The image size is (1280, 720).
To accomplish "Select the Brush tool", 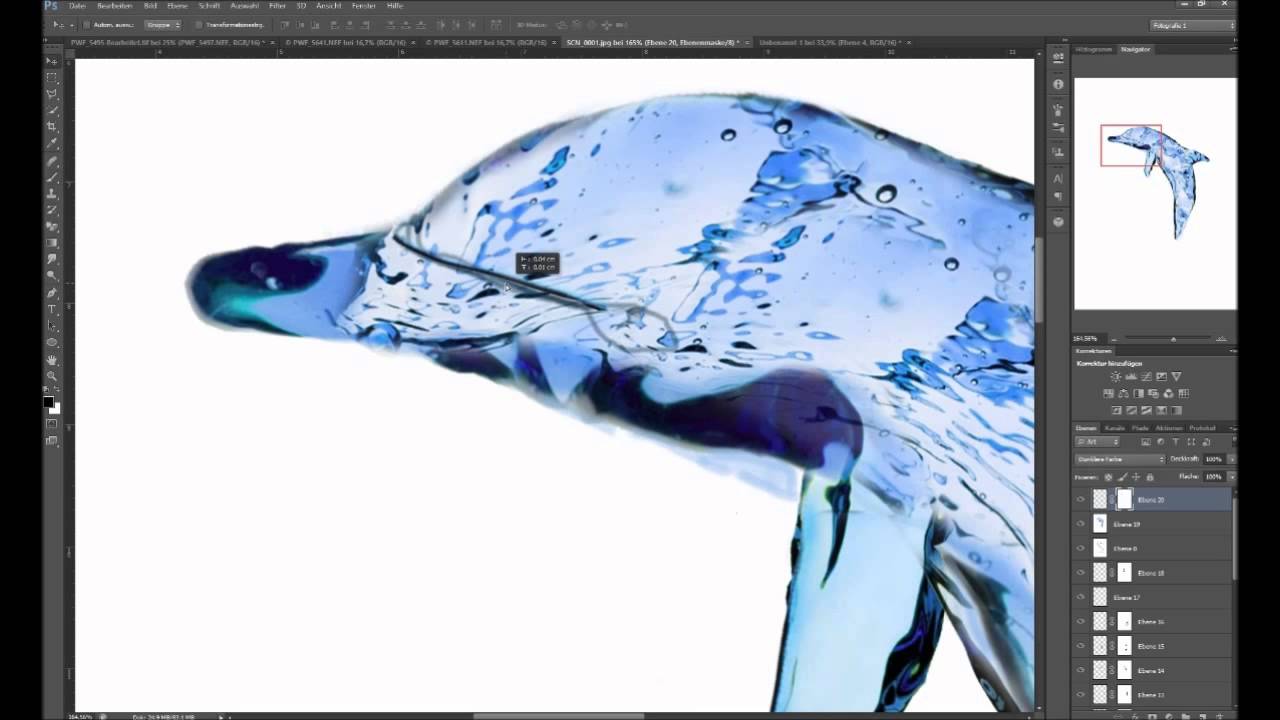I will (52, 177).
